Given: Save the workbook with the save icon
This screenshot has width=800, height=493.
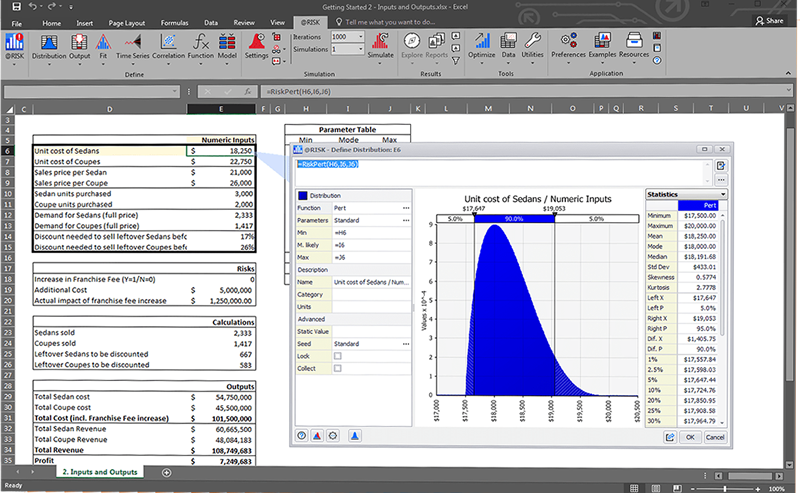Looking at the screenshot, I should click(16, 7).
